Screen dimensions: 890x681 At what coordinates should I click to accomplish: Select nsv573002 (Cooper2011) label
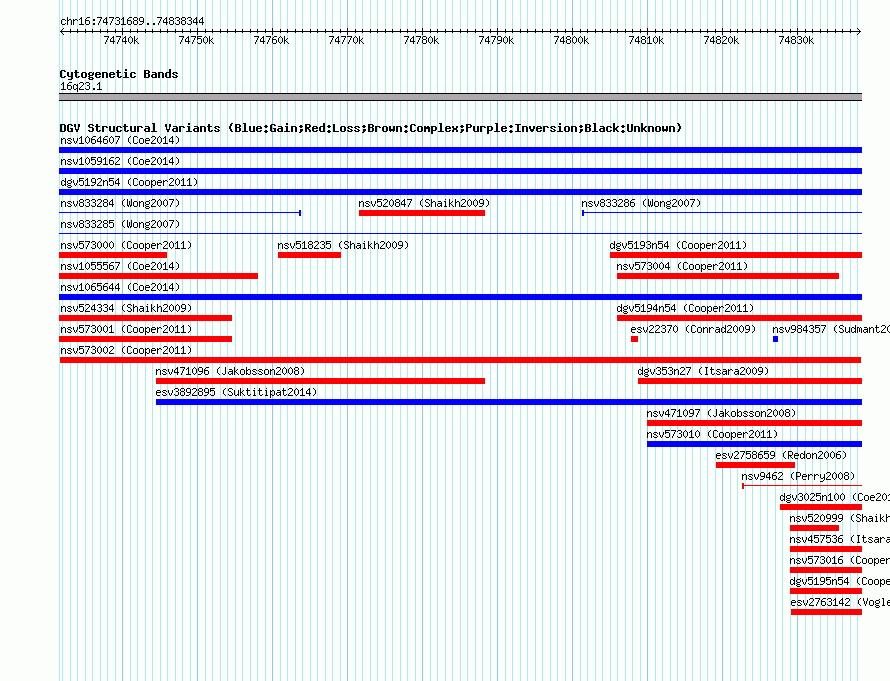126,350
